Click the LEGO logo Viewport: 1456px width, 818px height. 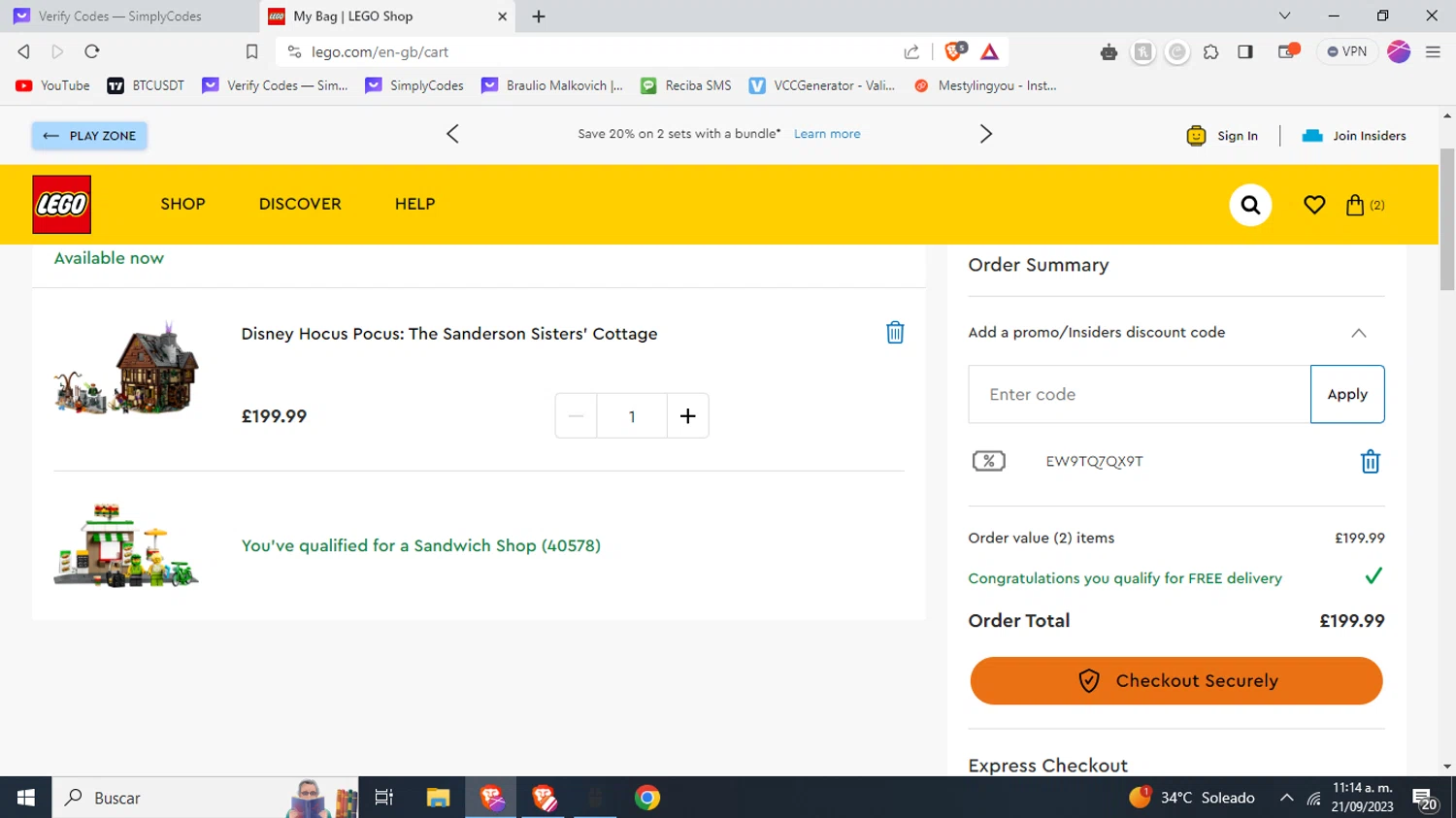pos(61,205)
